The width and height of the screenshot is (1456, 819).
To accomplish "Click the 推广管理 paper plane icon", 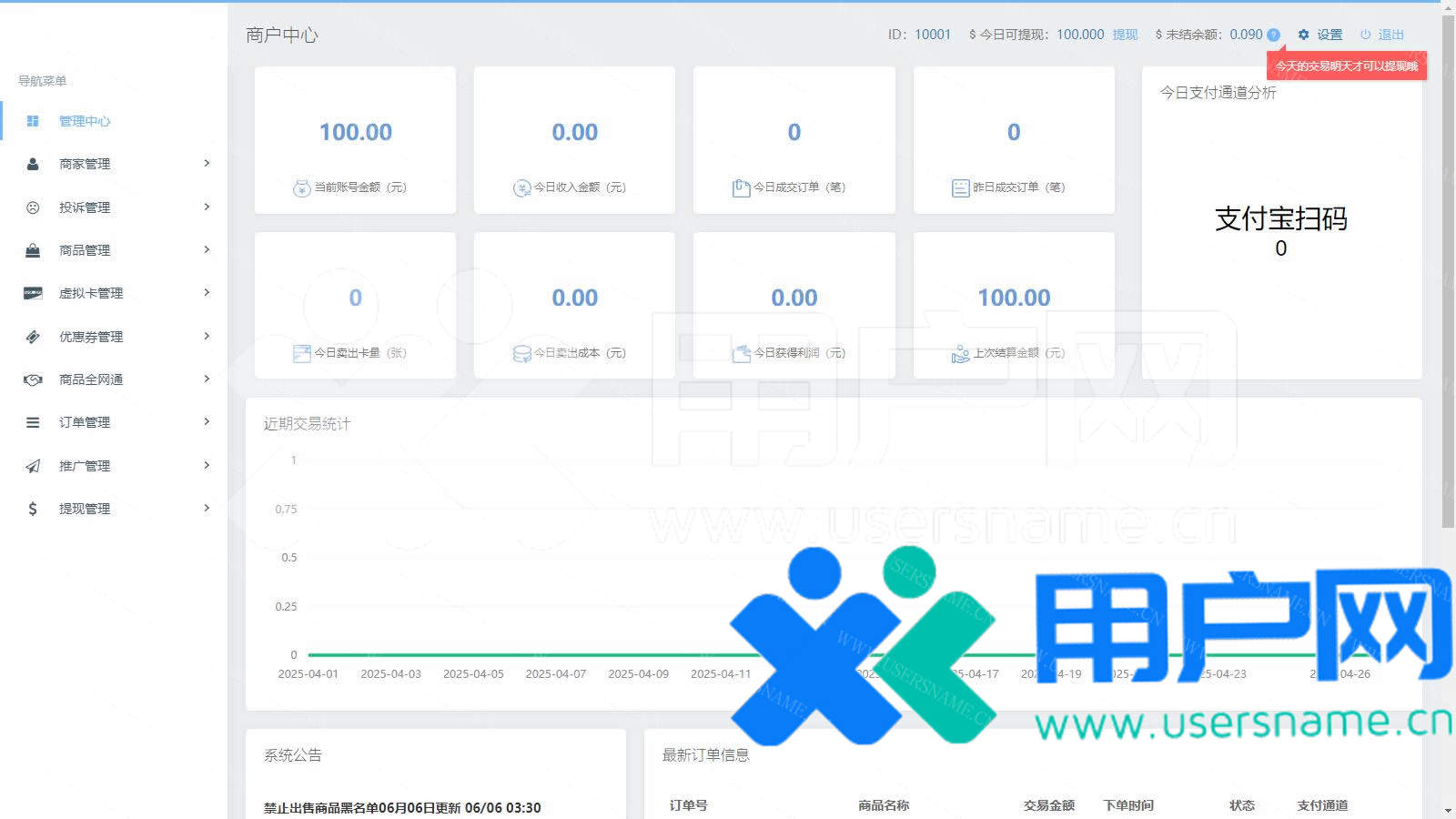I will pos(33,466).
